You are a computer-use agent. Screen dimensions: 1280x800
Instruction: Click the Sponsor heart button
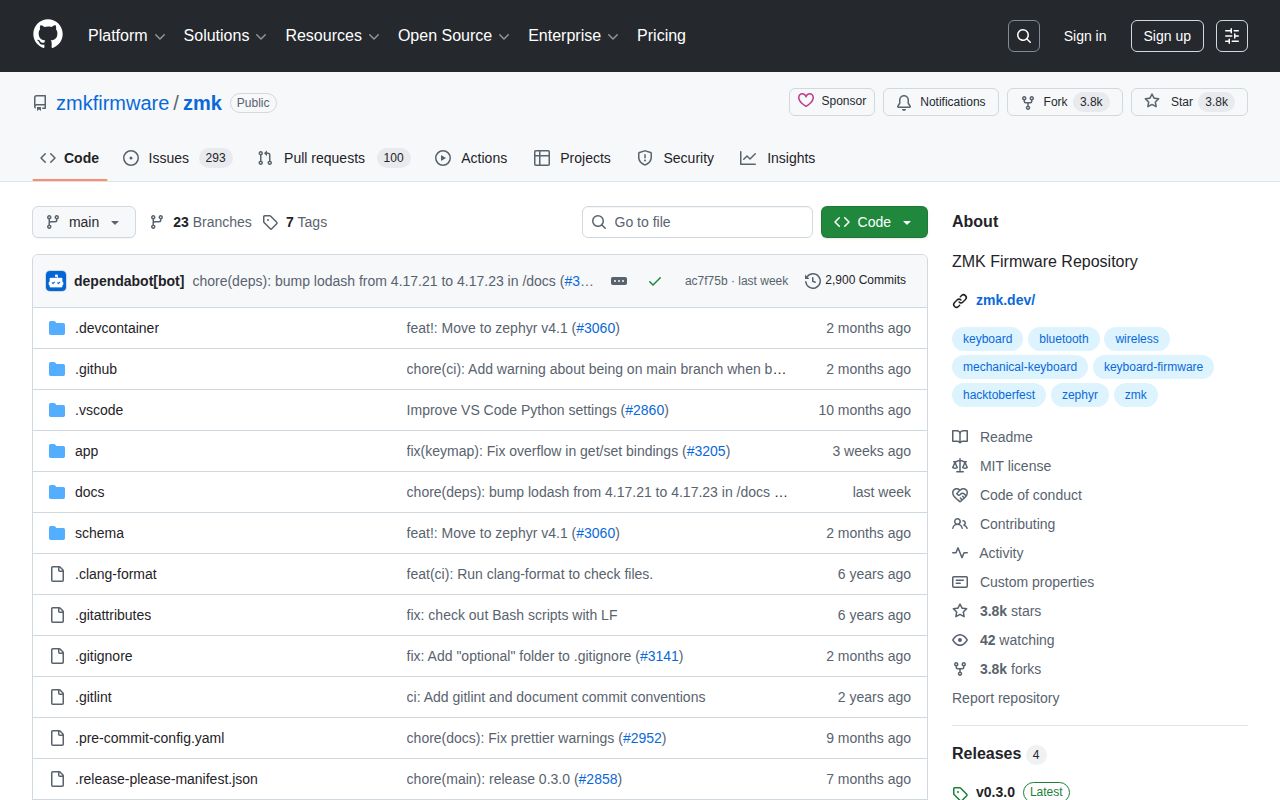click(832, 102)
